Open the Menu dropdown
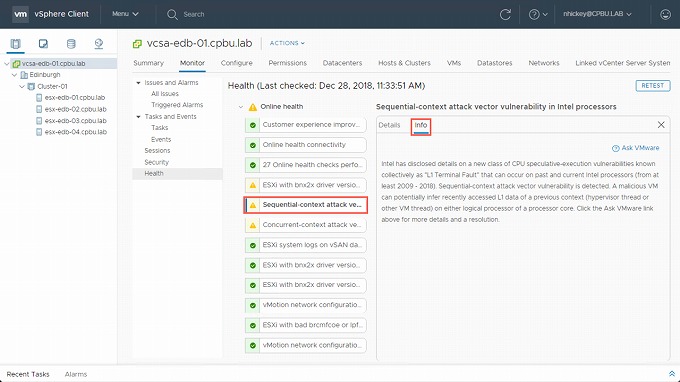This screenshot has width=680, height=382. (125, 14)
